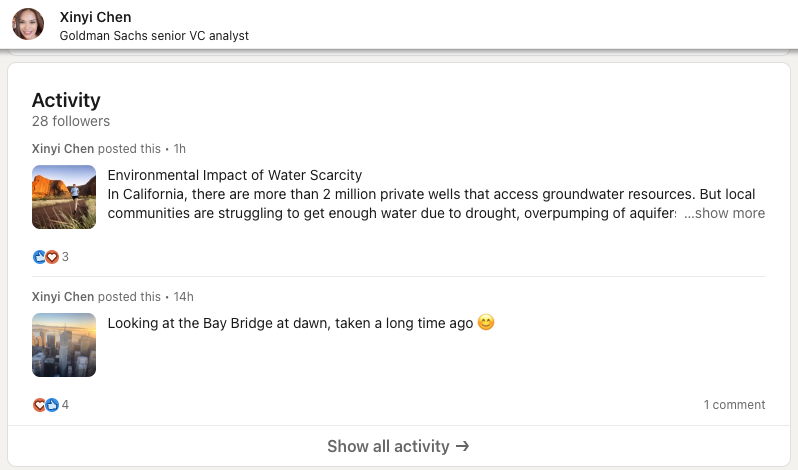
Task: Click the reaction count 4 on second post
Action: (x=65, y=405)
